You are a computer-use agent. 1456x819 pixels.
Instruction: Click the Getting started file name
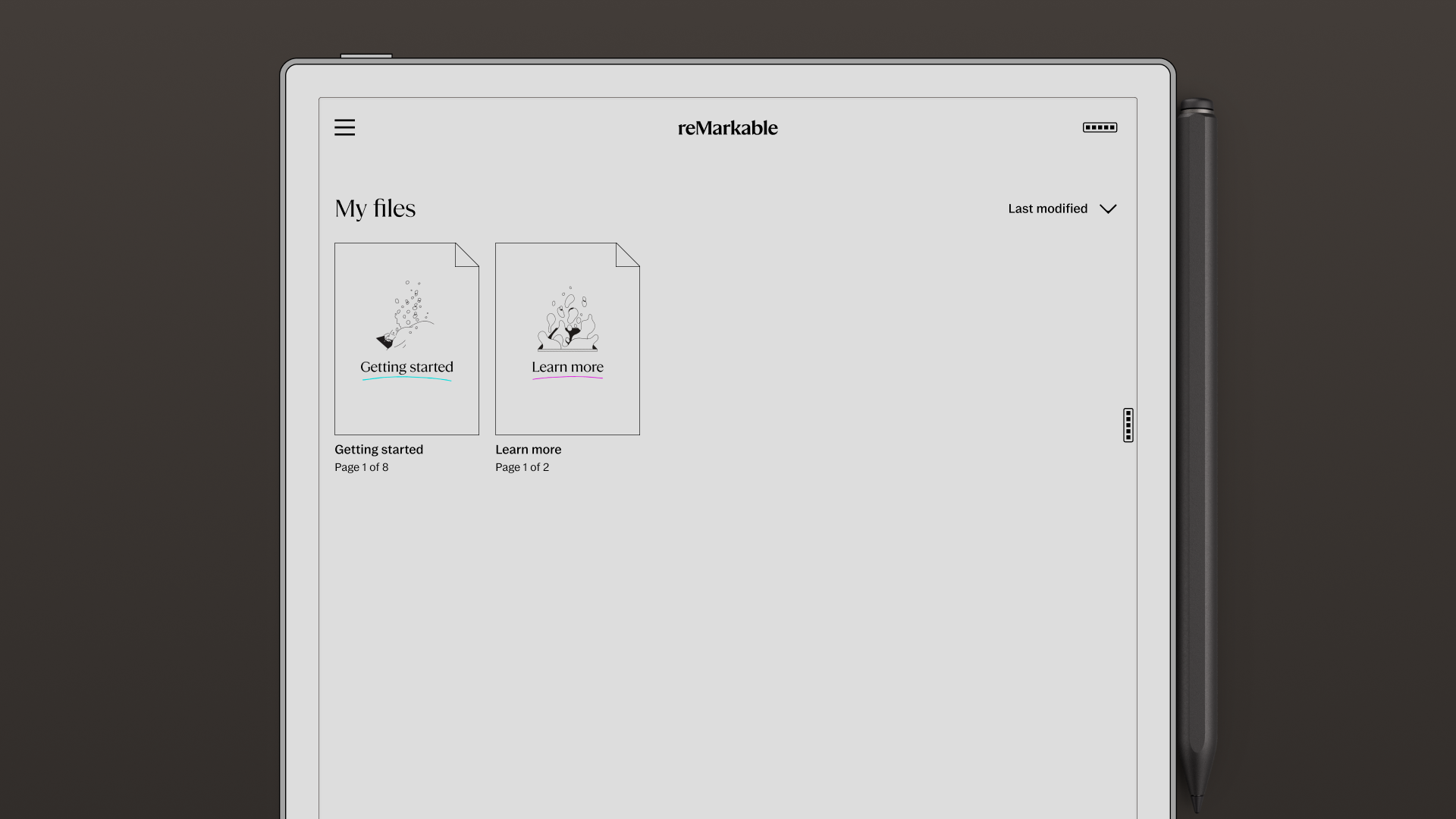tap(378, 450)
